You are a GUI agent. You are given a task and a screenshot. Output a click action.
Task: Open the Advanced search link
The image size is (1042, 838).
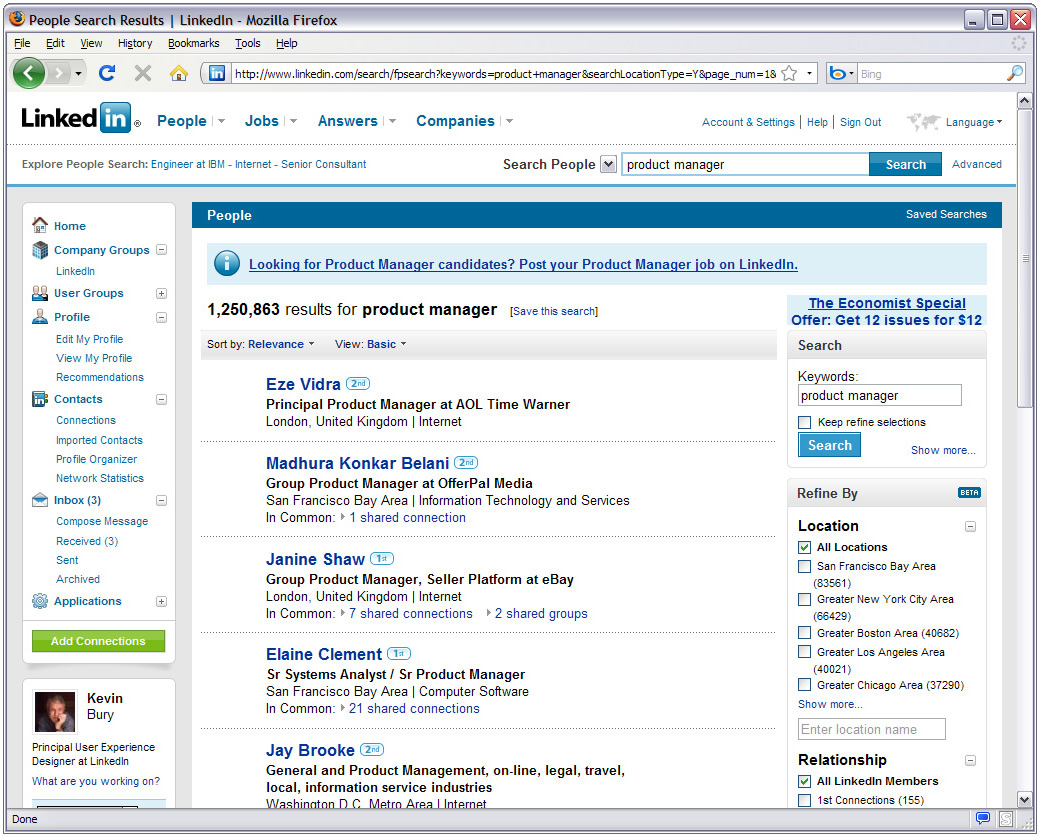(x=976, y=163)
